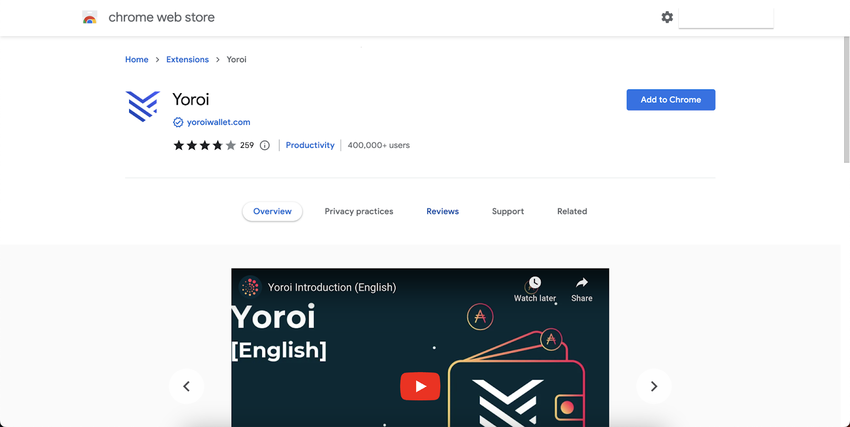This screenshot has height=427, width=850.
Task: Click the verified badge beside yoroiwallet.com
Action: coord(178,122)
